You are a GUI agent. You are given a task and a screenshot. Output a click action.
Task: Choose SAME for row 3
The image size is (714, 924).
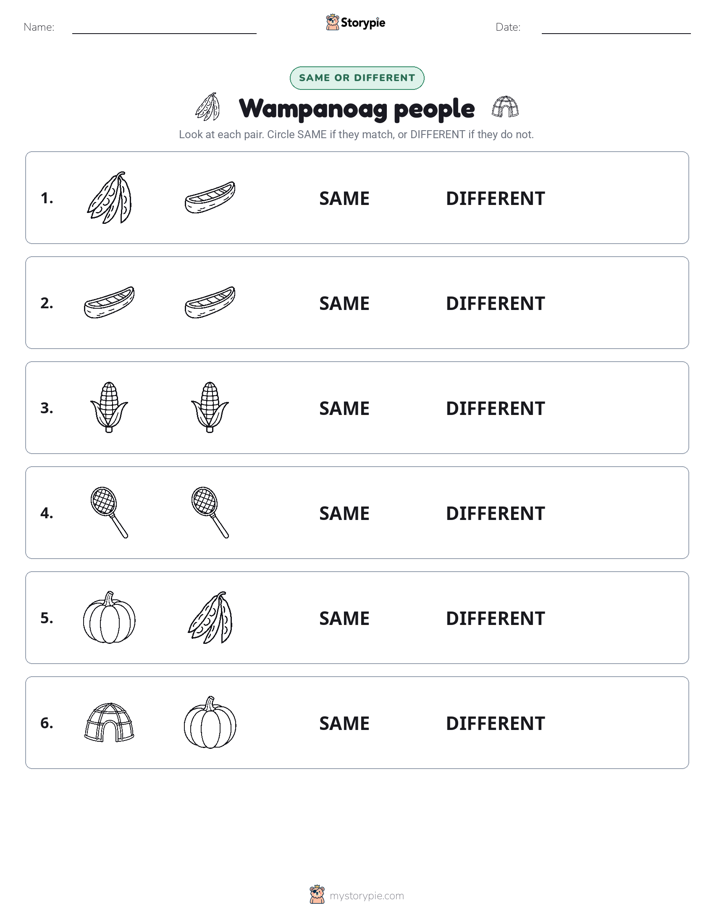coord(344,408)
